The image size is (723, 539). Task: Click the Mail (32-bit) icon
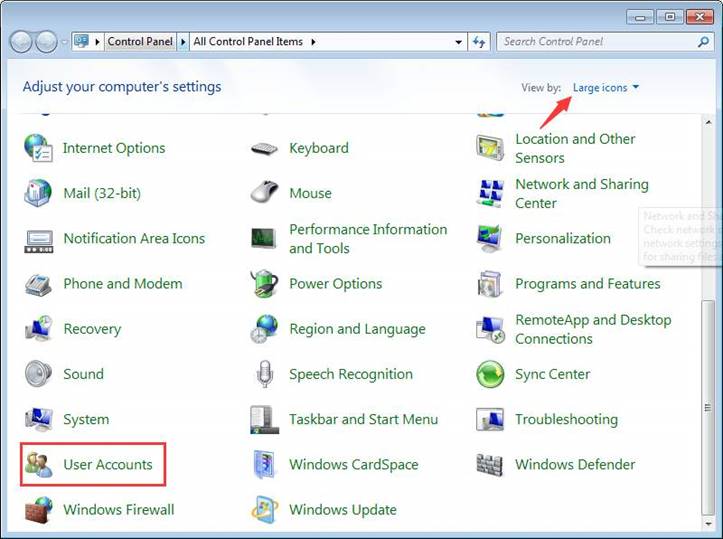click(x=38, y=193)
